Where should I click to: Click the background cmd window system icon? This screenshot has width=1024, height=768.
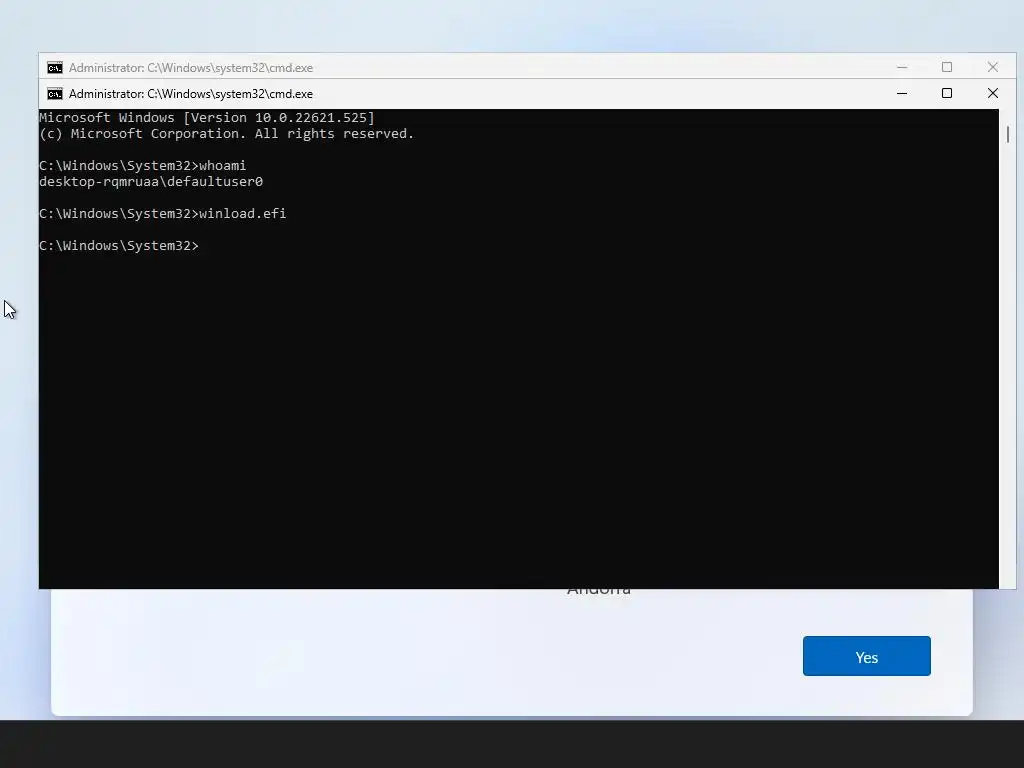coord(55,68)
